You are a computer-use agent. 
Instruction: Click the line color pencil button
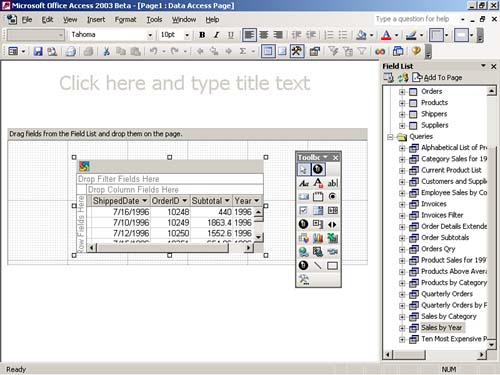(x=411, y=35)
